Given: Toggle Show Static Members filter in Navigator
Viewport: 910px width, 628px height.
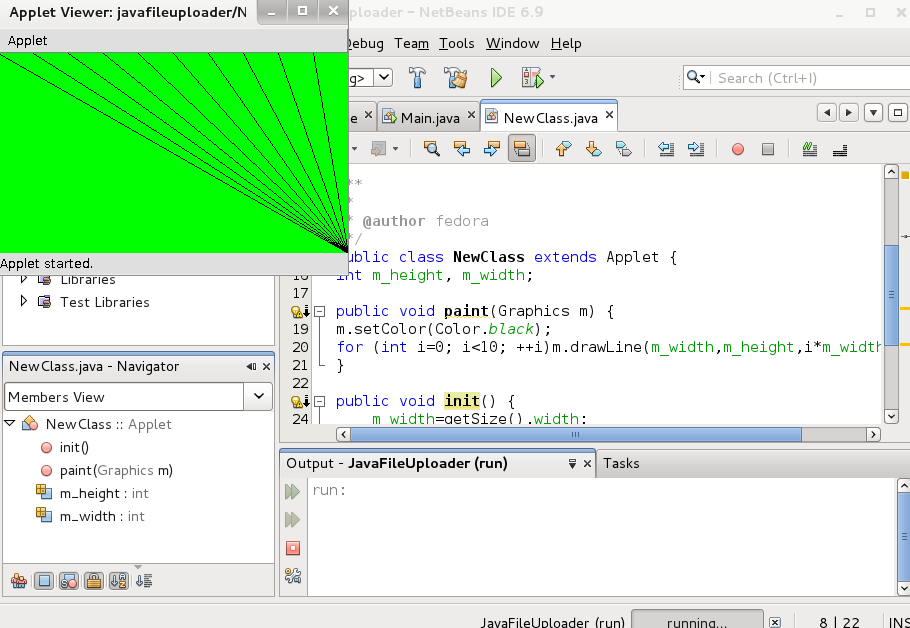Looking at the screenshot, I should click(x=69, y=581).
